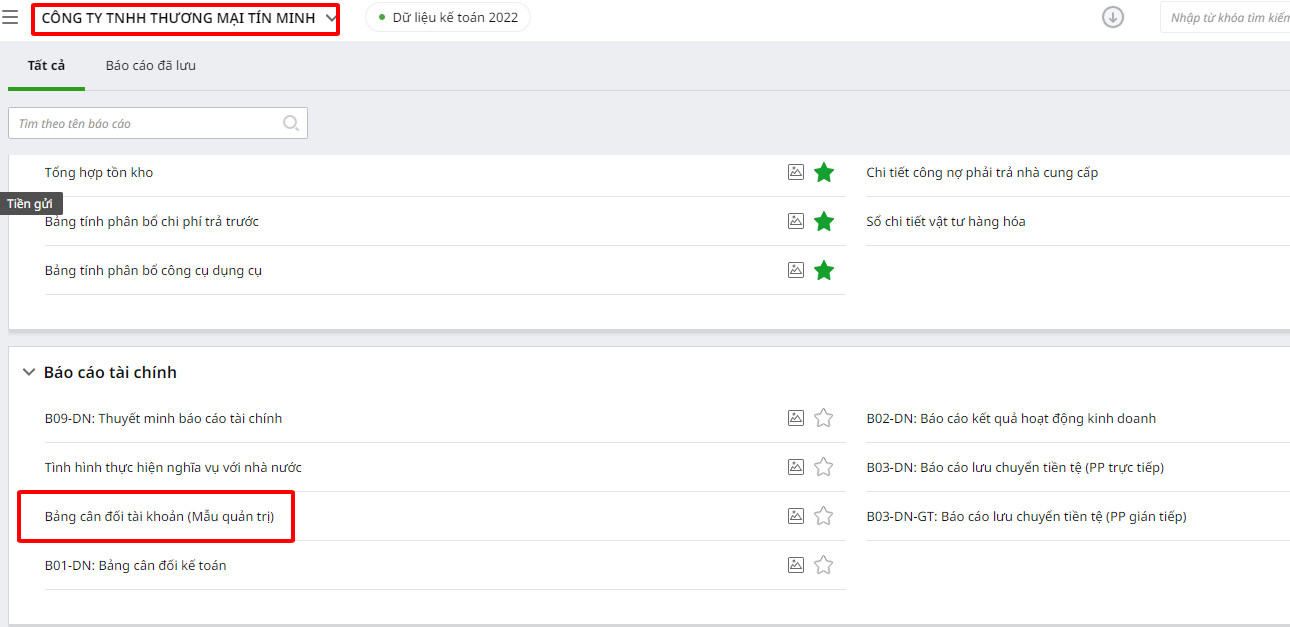Open Bảng cân đối tài khoản (Mẫu quản trị)
Viewport: 1290px width, 627px height.
pyautogui.click(x=159, y=516)
